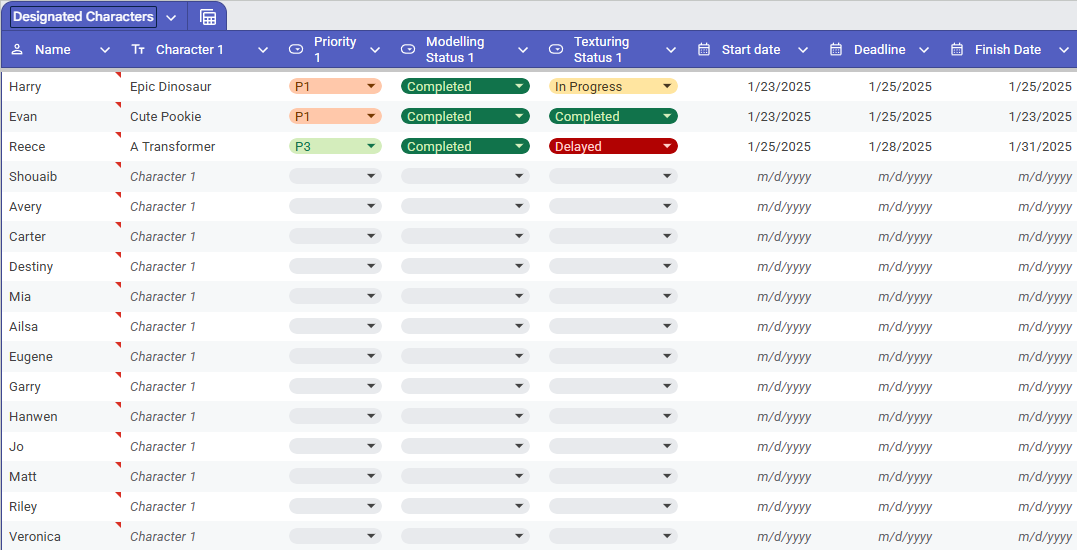The height and width of the screenshot is (550, 1077).
Task: Open Evan's Completed texturing status chip
Action: coord(613,116)
